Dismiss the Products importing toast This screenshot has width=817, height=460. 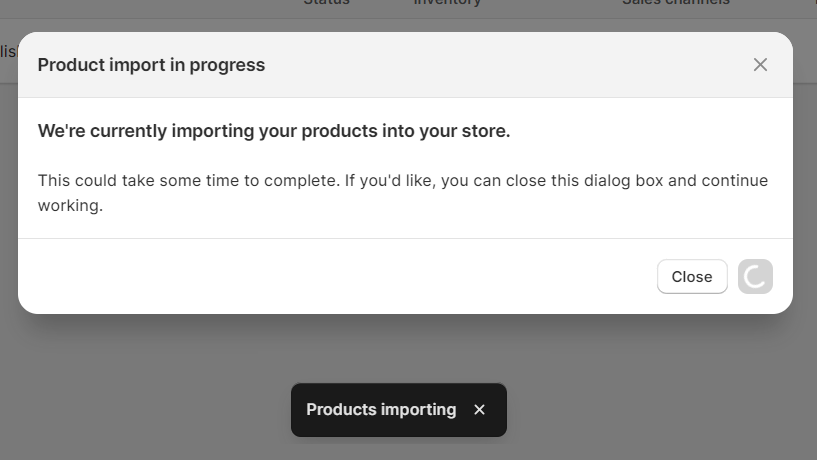(x=479, y=410)
